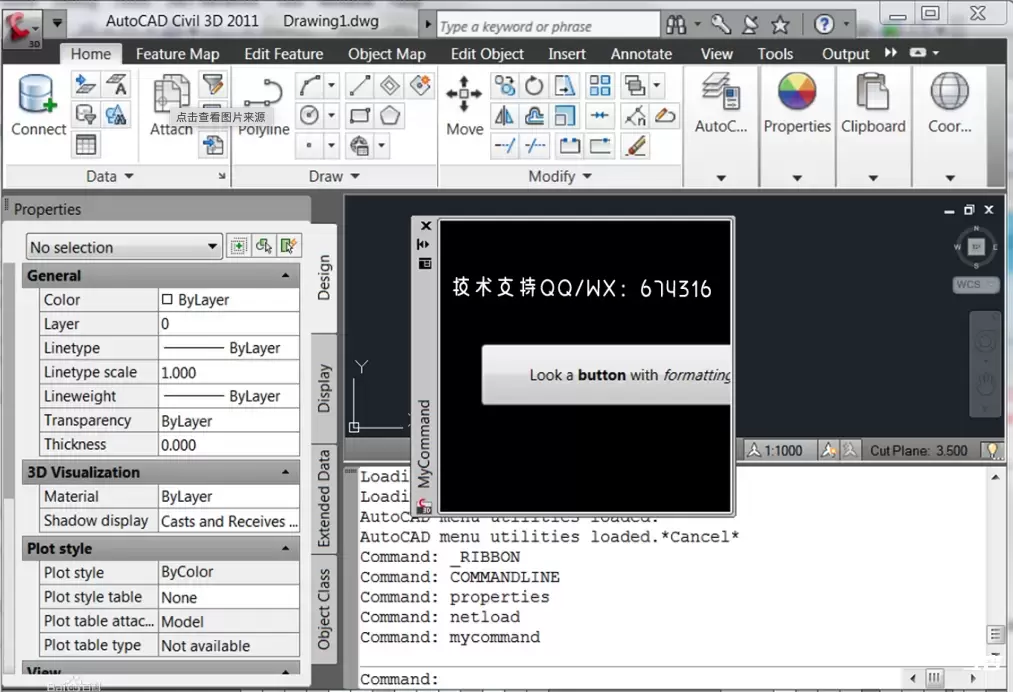Screen dimensions: 1013x692
Task: Switch to the Insert ribbon tab
Action: pos(567,54)
